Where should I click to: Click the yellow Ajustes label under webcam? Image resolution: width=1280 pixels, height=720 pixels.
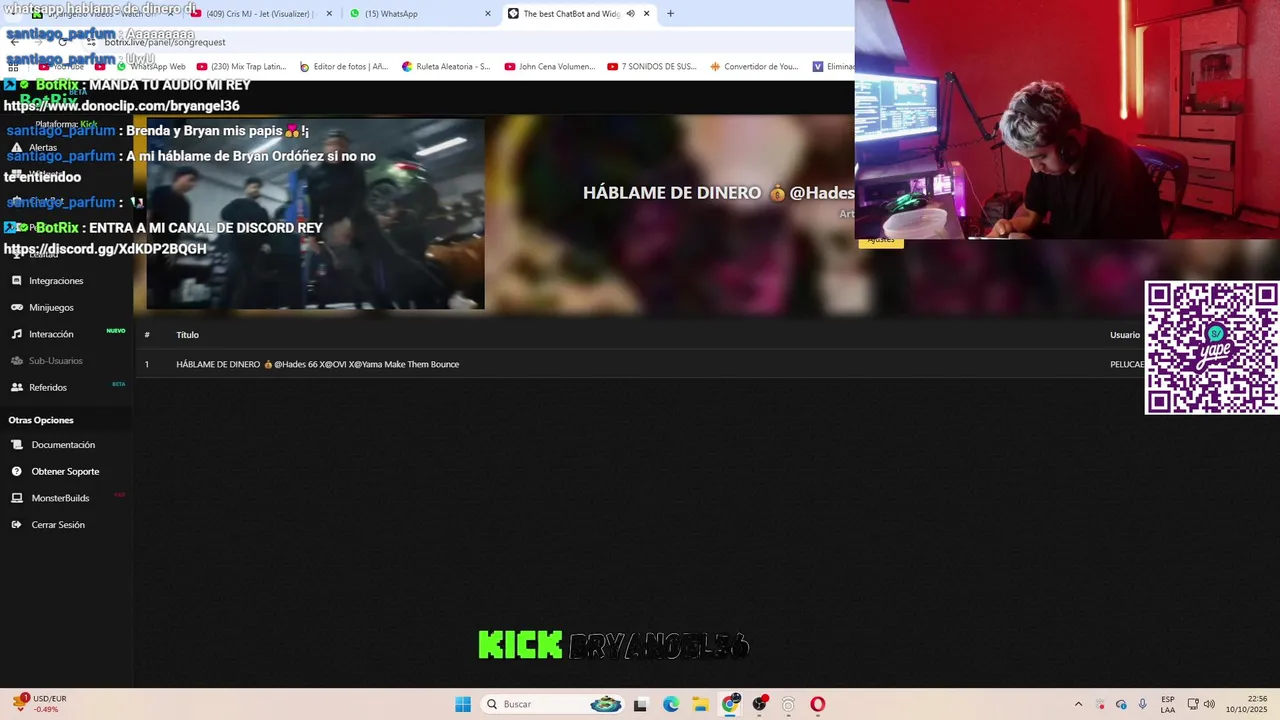(881, 241)
